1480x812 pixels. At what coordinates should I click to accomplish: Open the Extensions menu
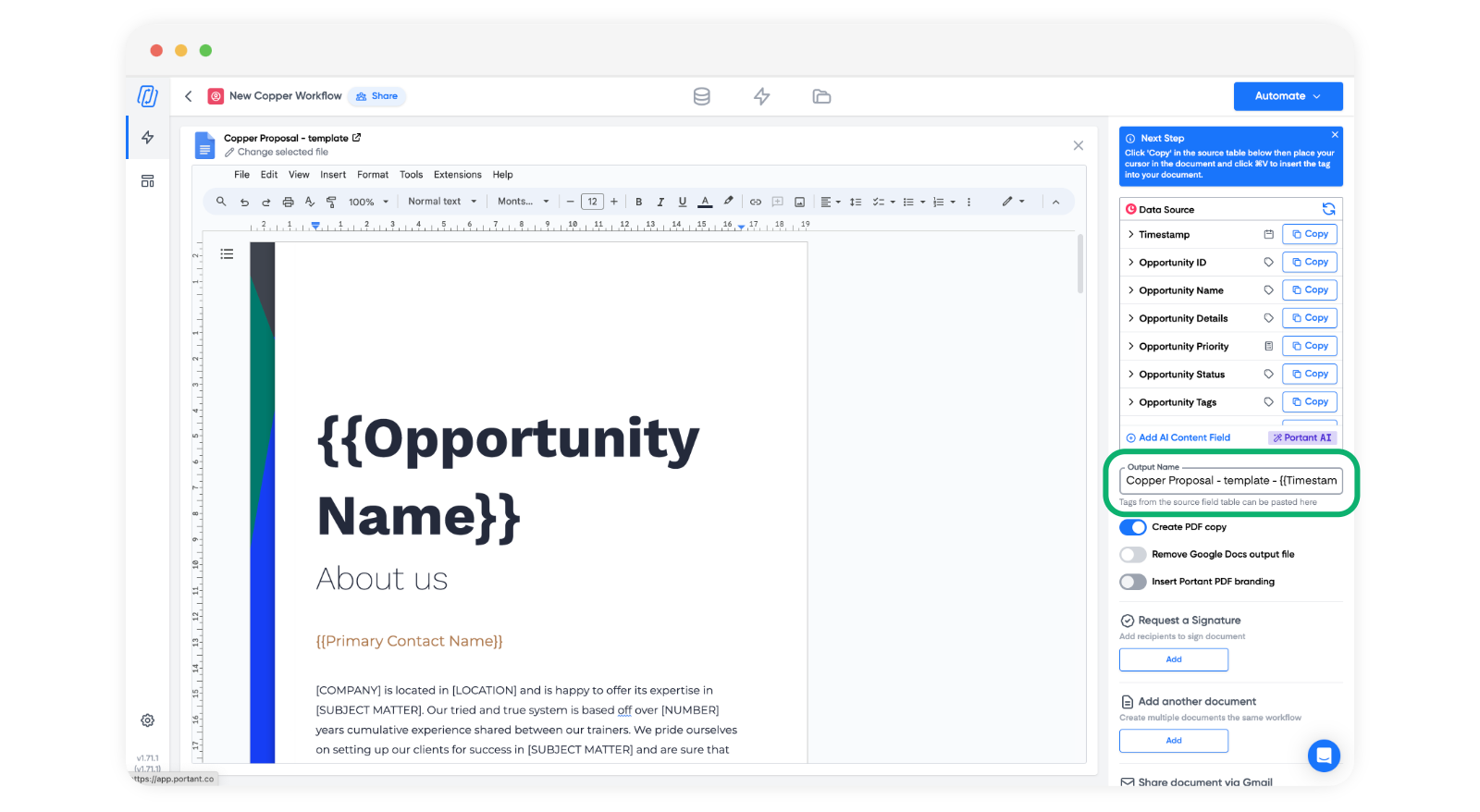457,175
